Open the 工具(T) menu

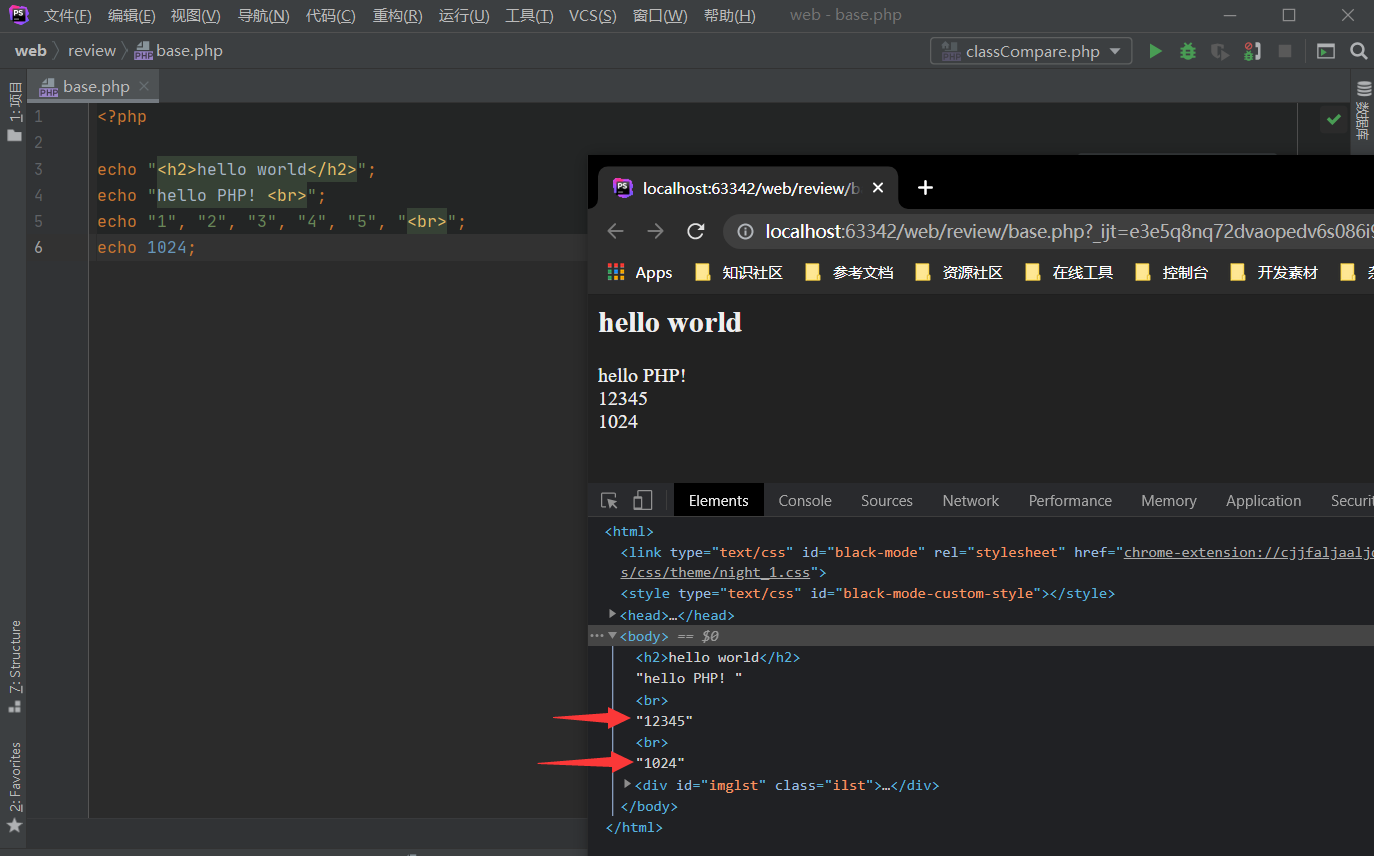tap(529, 16)
